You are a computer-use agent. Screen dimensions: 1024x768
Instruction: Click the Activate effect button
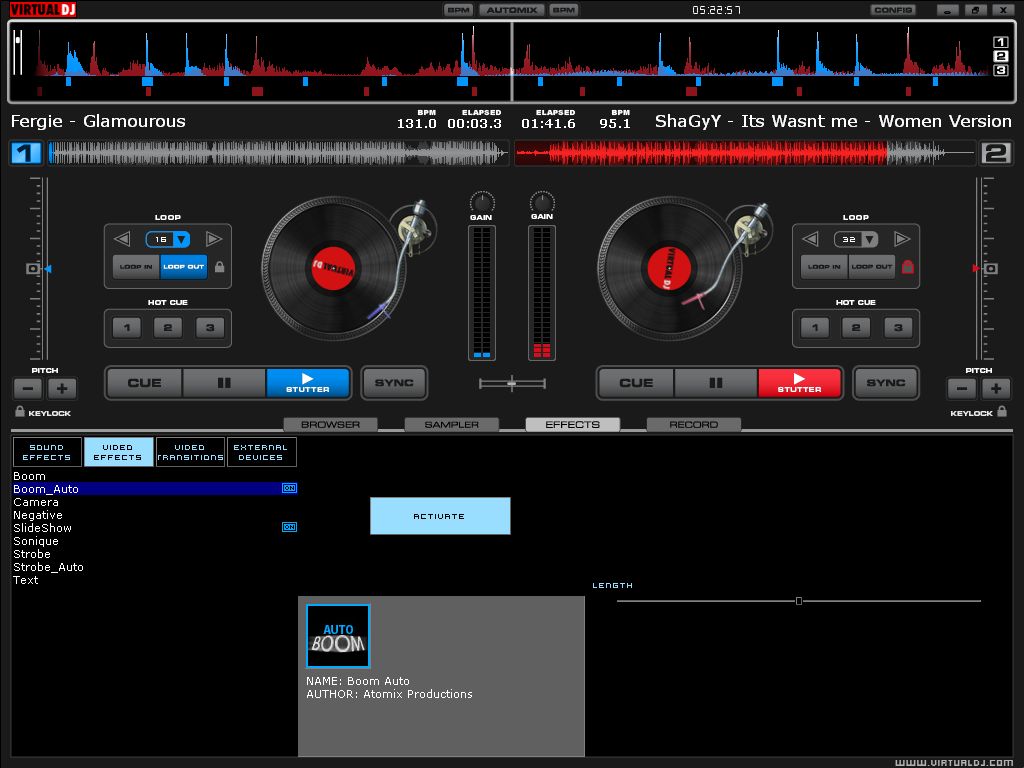point(440,516)
